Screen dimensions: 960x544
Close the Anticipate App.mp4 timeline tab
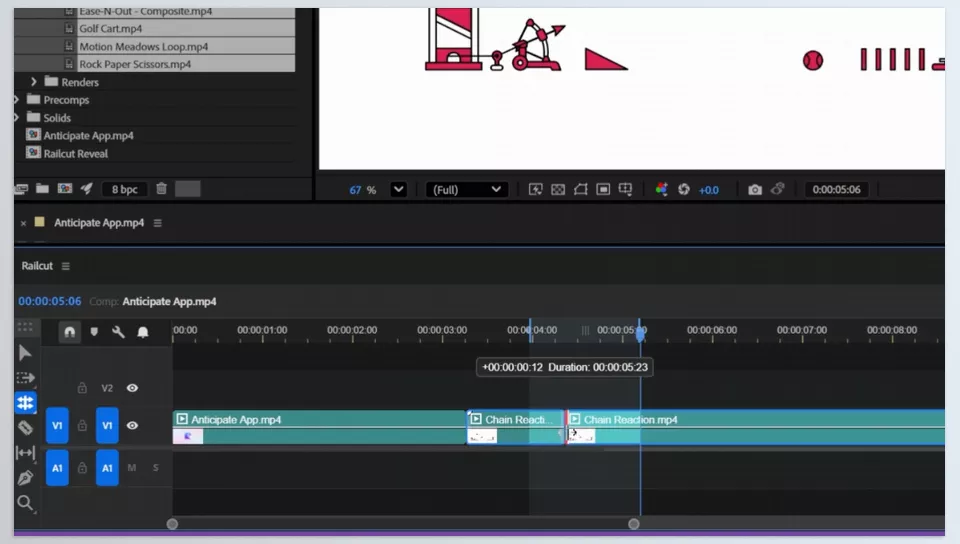coord(23,223)
